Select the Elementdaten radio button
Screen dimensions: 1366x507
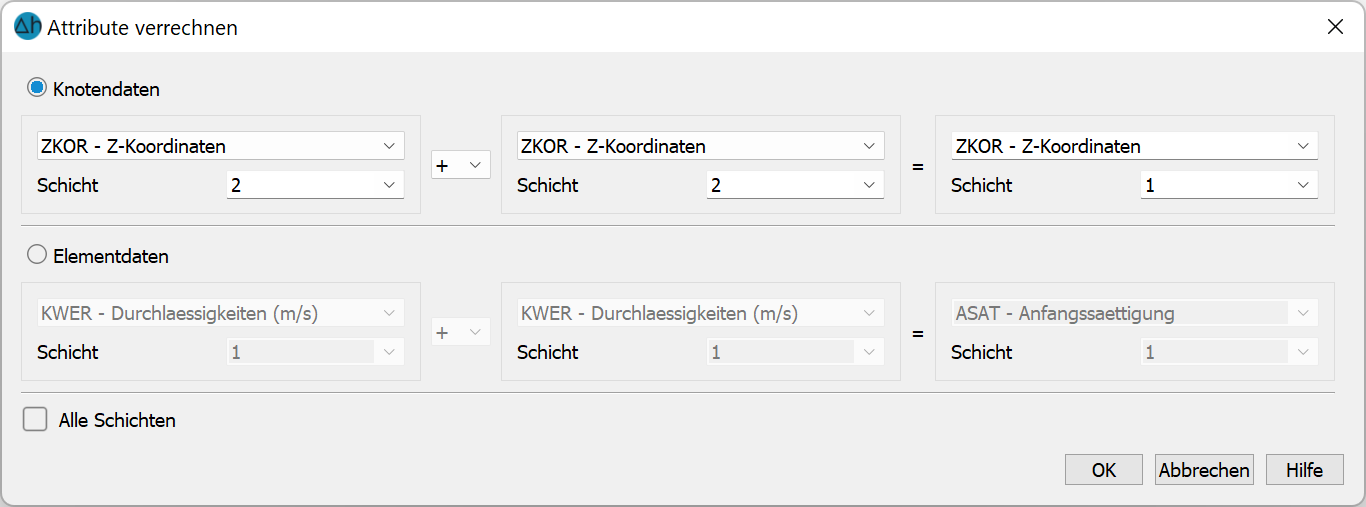point(37,255)
